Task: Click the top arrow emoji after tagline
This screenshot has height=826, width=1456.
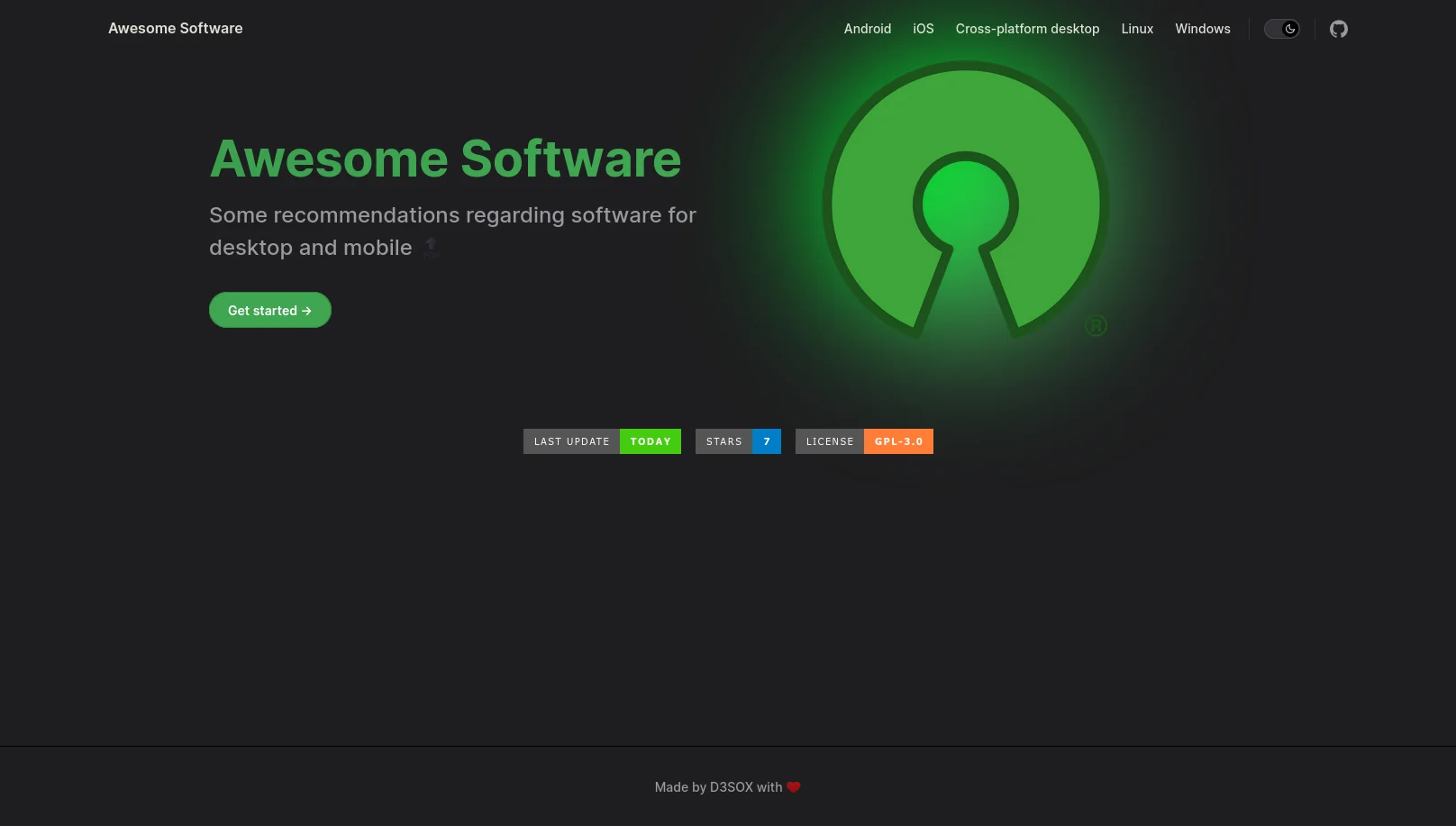Action: point(432,248)
